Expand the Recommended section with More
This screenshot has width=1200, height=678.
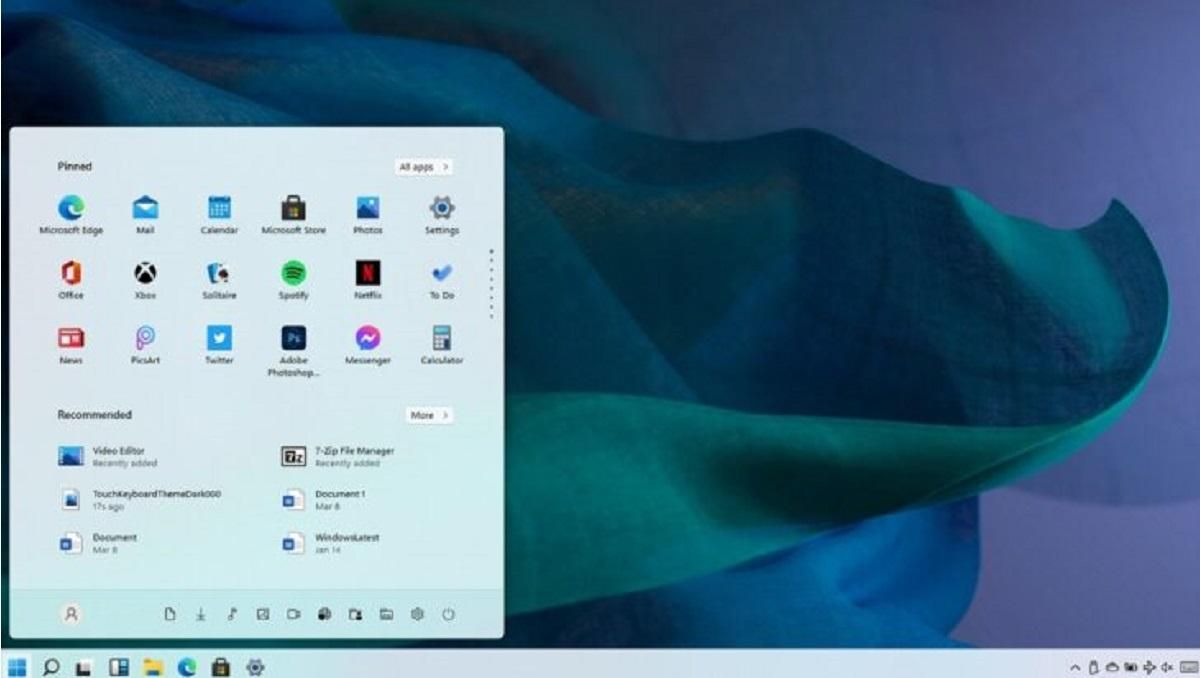pos(428,414)
